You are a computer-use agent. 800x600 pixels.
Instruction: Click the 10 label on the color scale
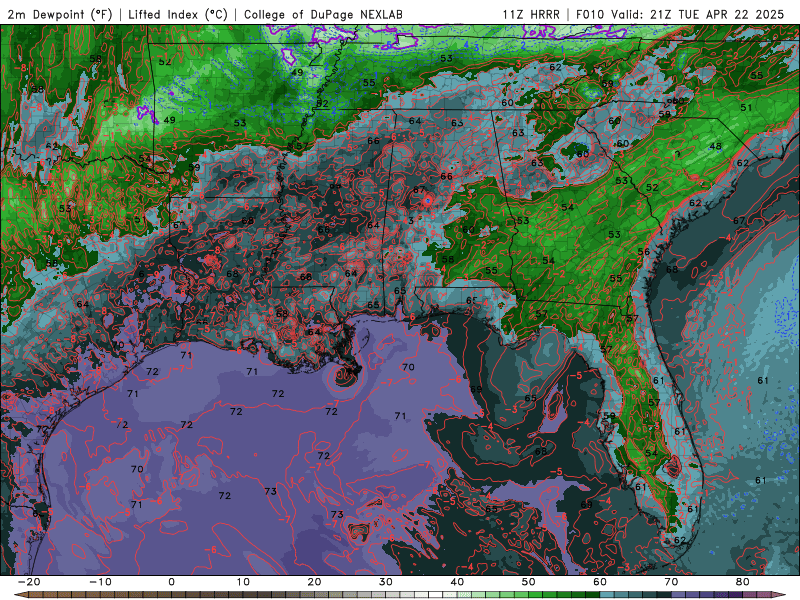pyautogui.click(x=243, y=582)
